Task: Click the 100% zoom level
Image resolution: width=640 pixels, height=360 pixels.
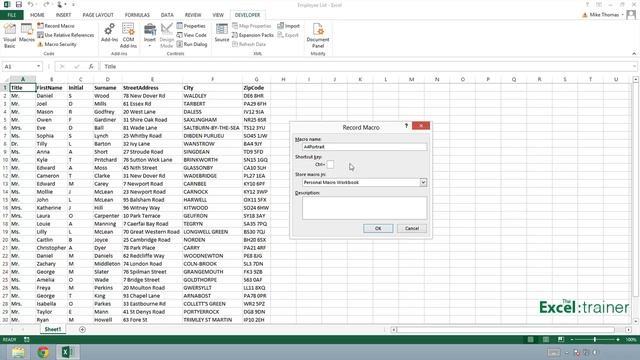Action: (x=631, y=340)
